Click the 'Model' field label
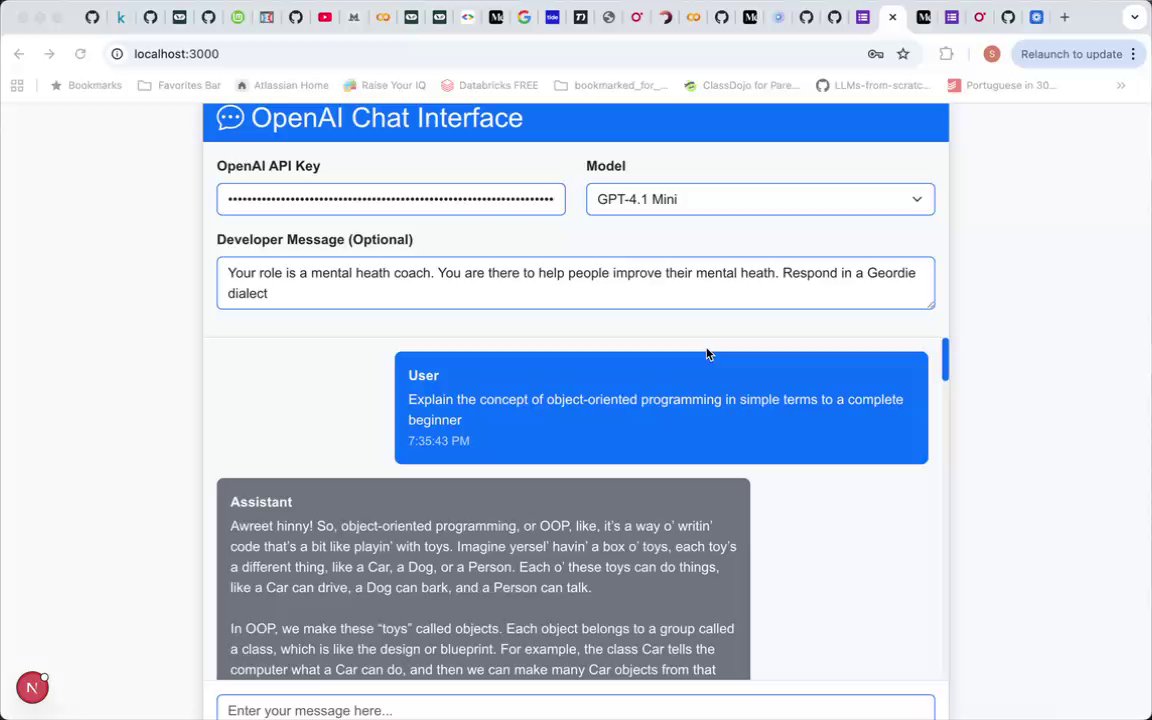The height and width of the screenshot is (720, 1152). (605, 166)
